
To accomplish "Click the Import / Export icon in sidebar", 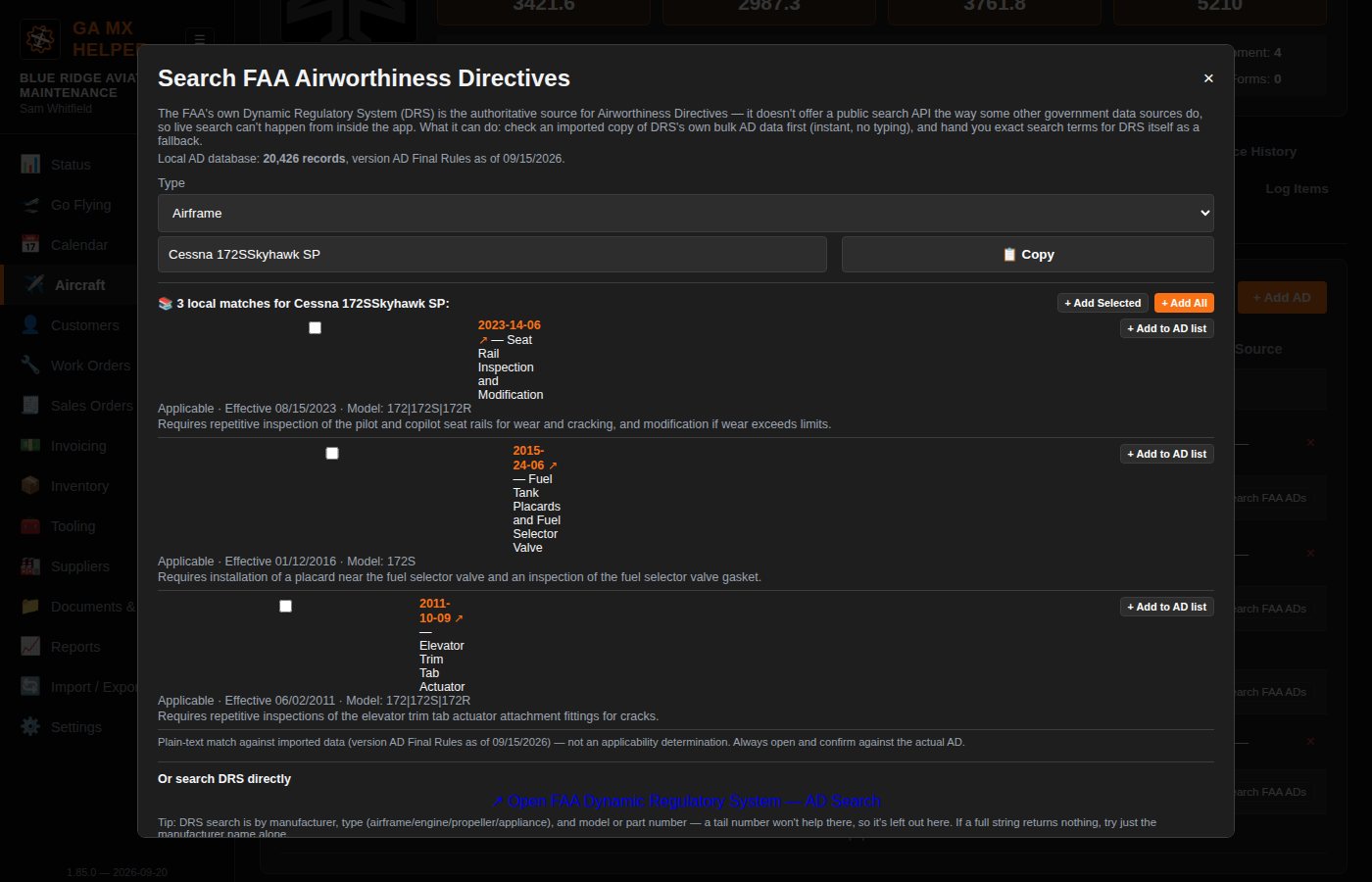I will (31, 687).
